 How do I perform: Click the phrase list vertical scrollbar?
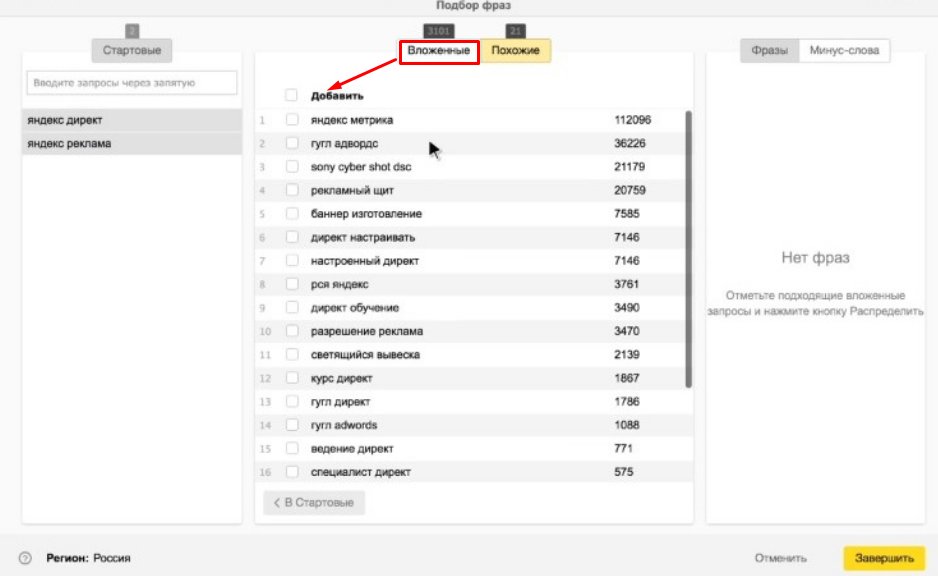point(689,249)
